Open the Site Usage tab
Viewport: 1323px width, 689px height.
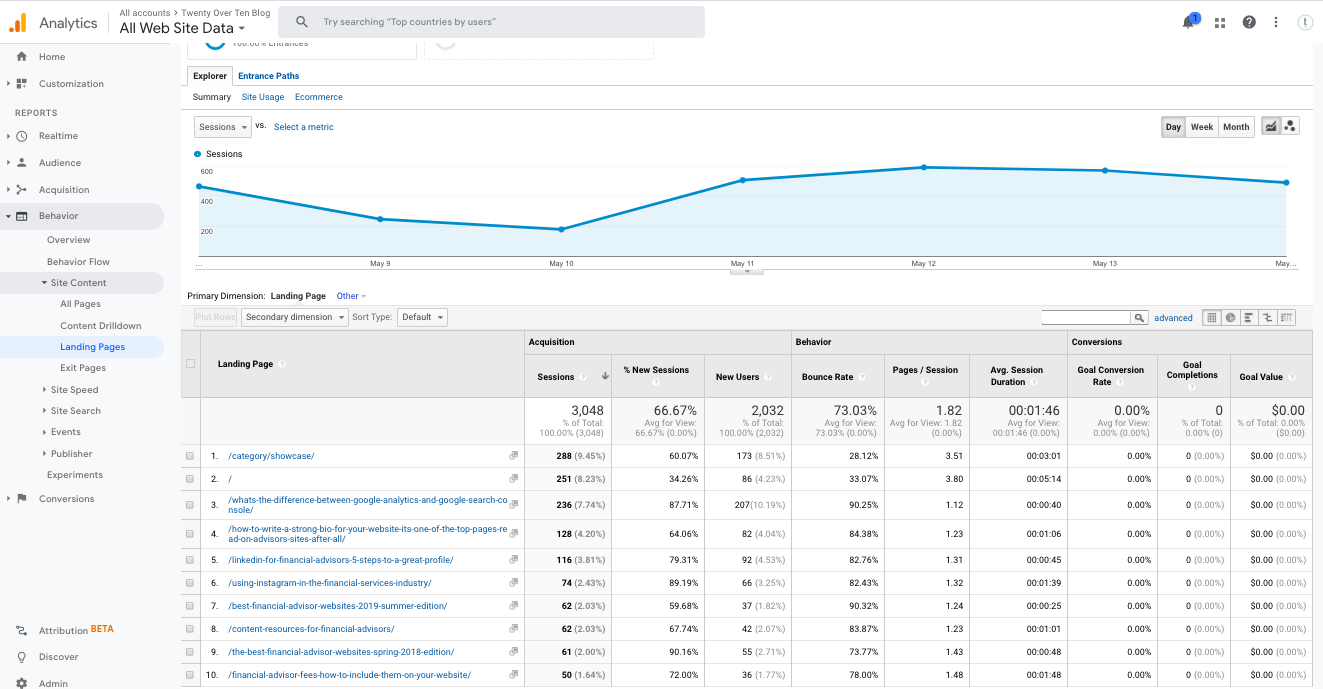point(262,96)
